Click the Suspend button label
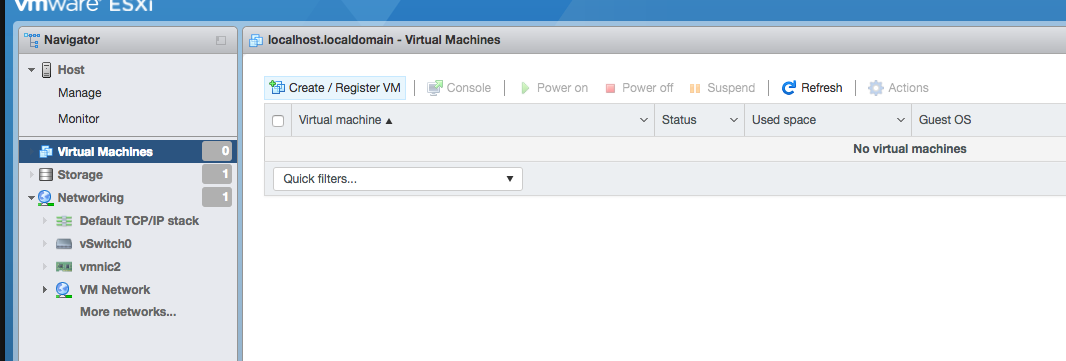 click(731, 88)
